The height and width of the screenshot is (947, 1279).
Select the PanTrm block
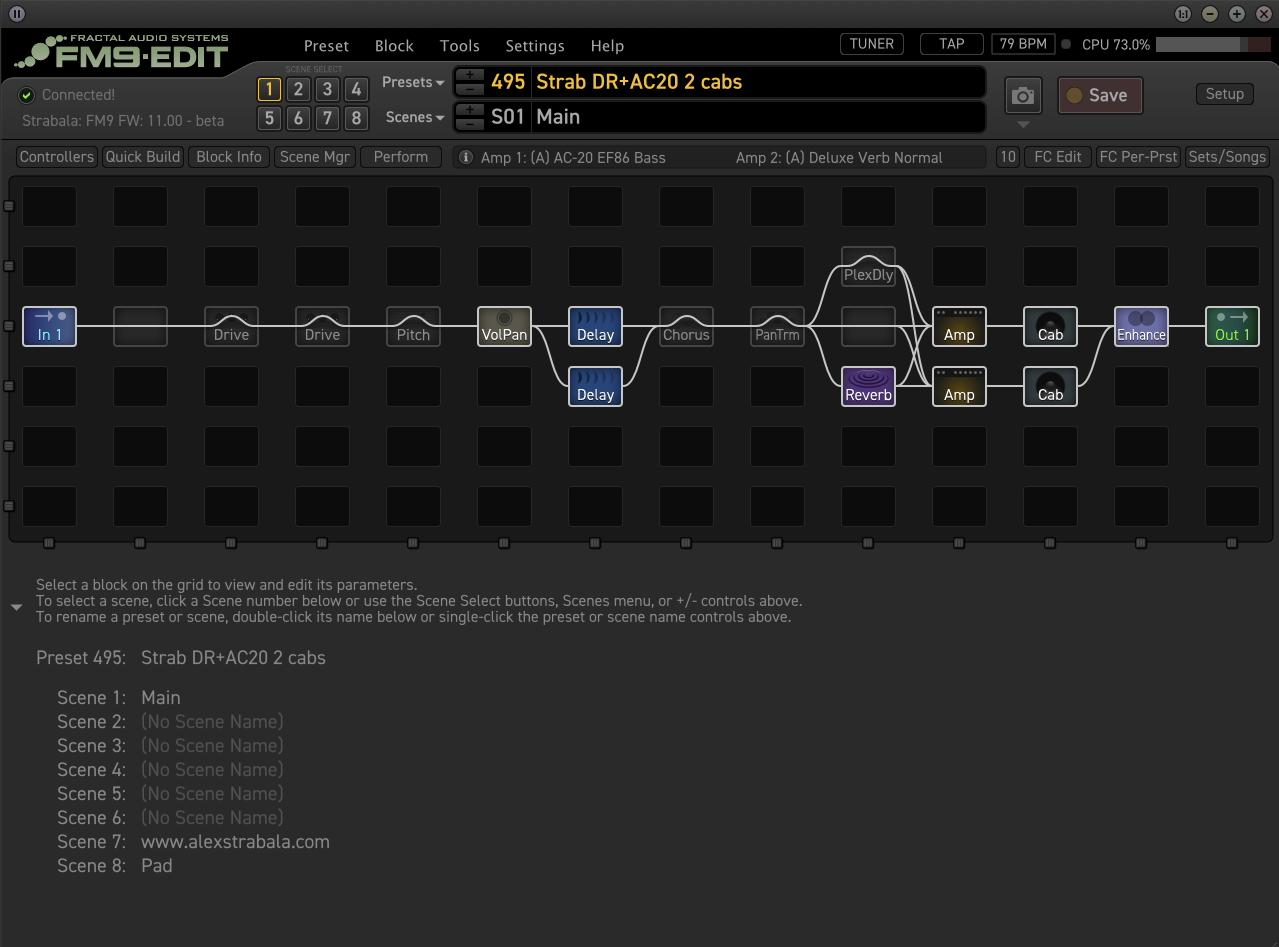tap(777, 326)
